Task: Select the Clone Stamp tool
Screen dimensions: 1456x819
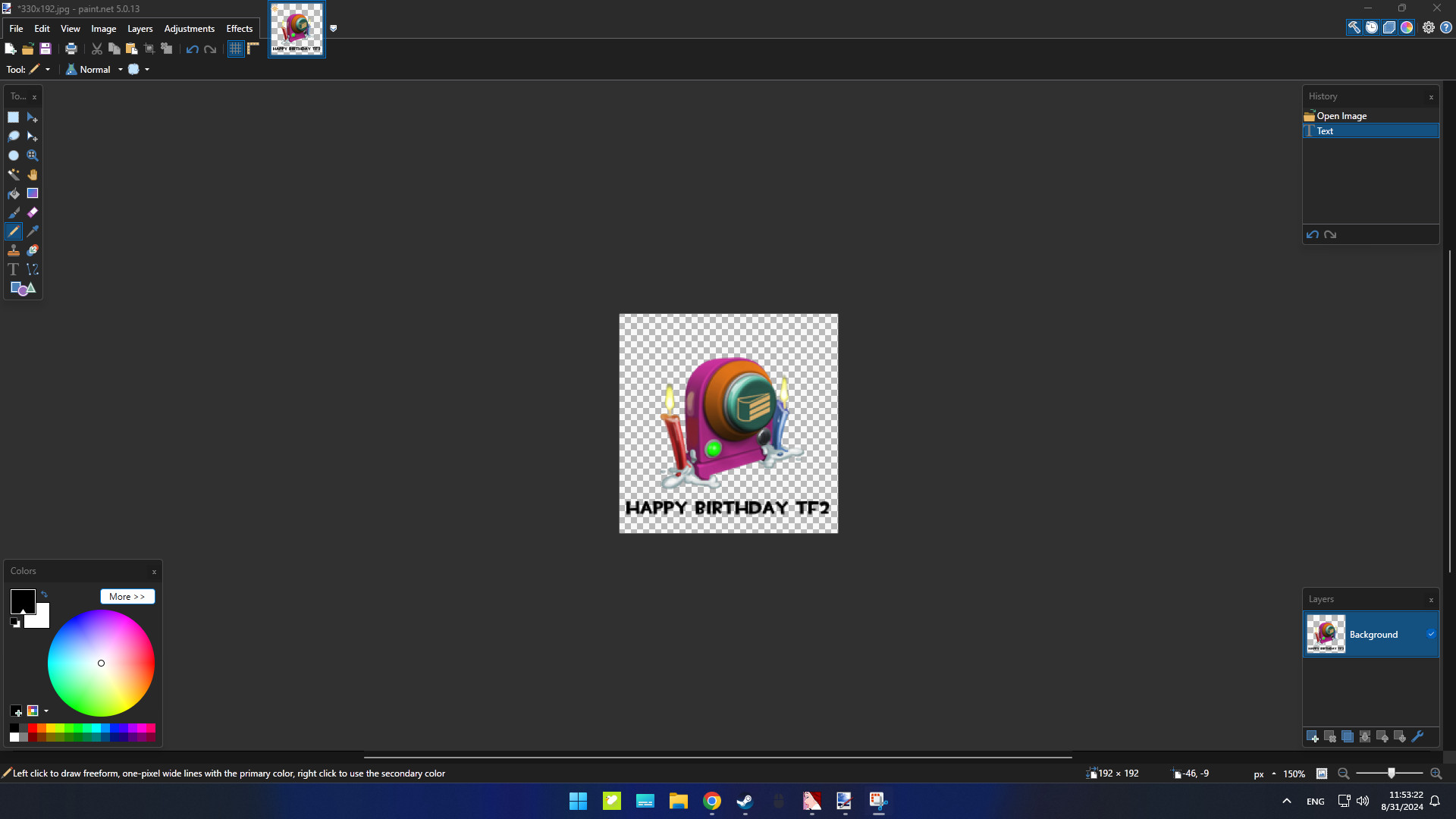Action: click(14, 250)
